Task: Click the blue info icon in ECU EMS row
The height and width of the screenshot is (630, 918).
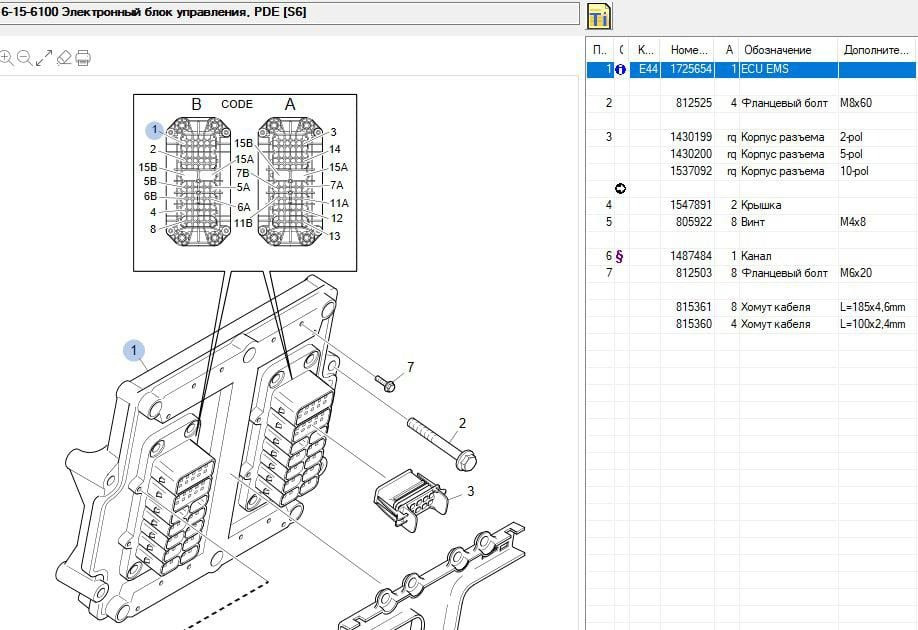Action: tap(620, 70)
